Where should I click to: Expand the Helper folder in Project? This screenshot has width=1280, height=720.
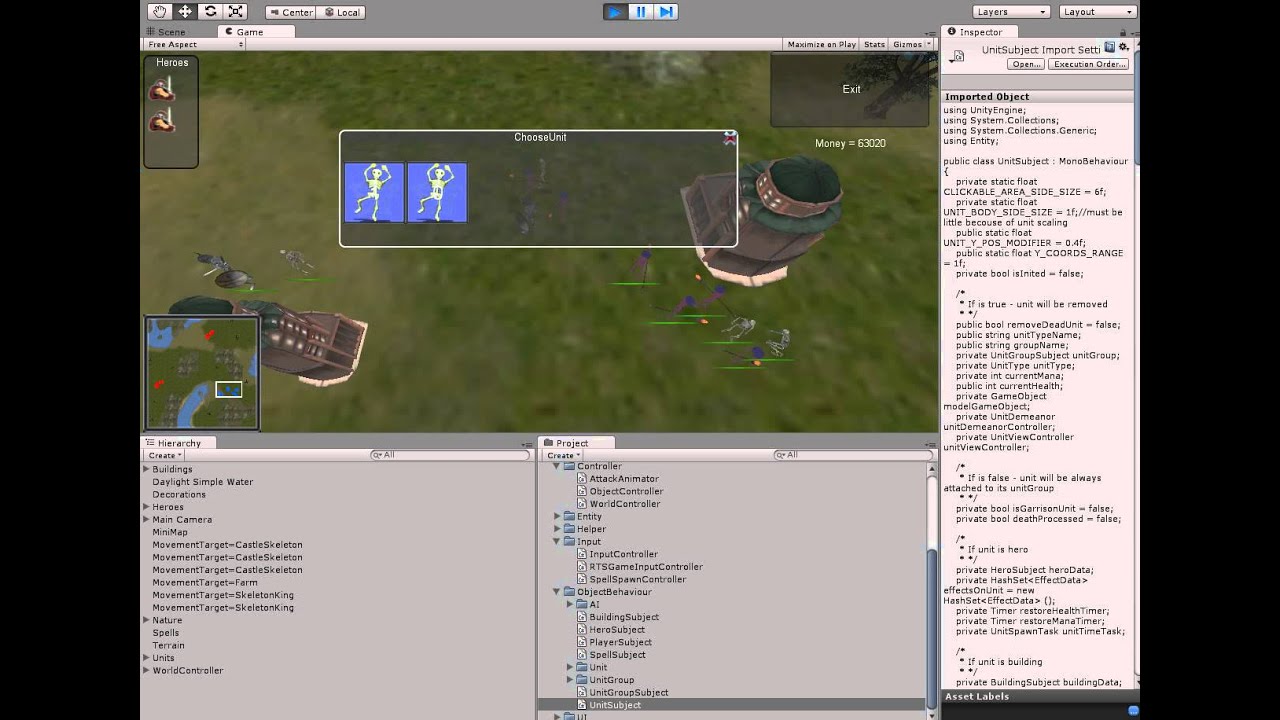[x=557, y=529]
